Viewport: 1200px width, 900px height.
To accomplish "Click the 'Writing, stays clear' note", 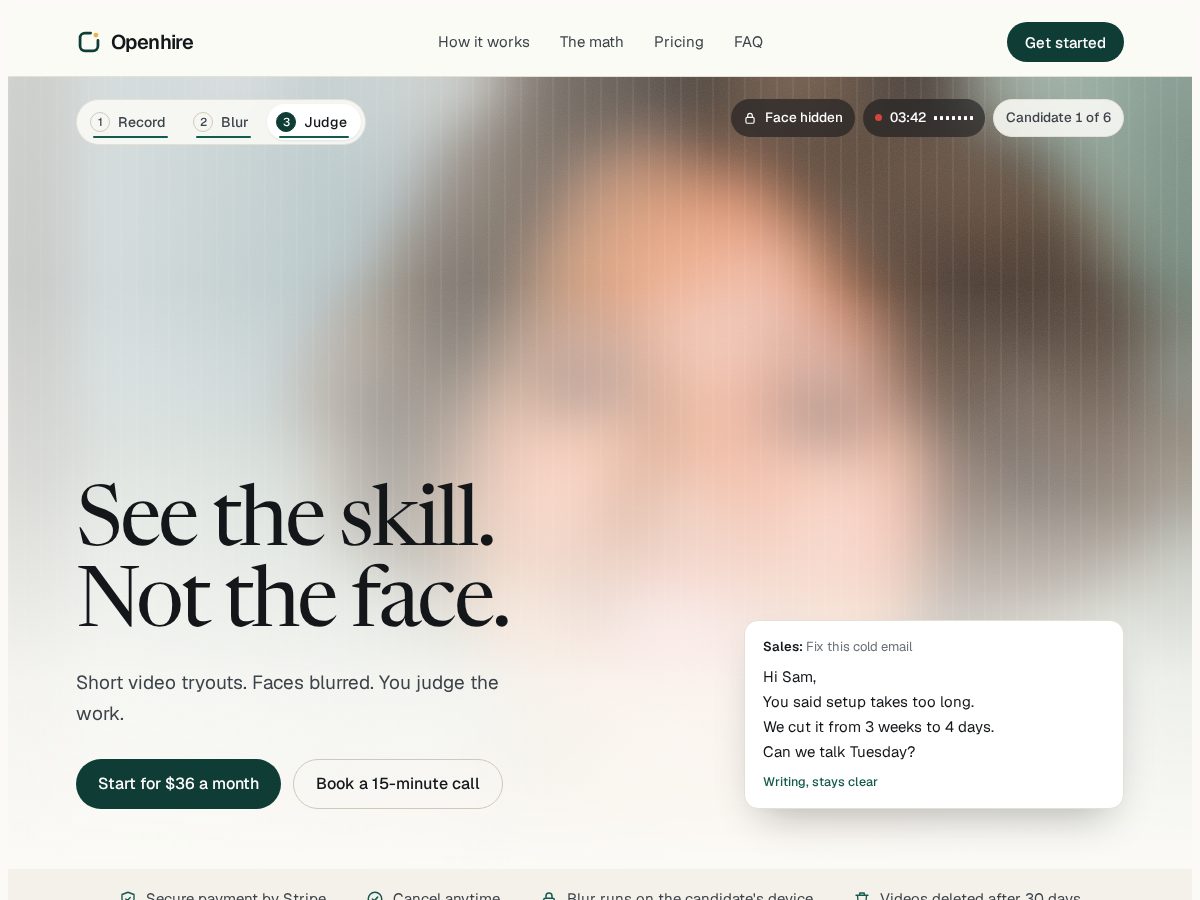I will pyautogui.click(x=820, y=782).
